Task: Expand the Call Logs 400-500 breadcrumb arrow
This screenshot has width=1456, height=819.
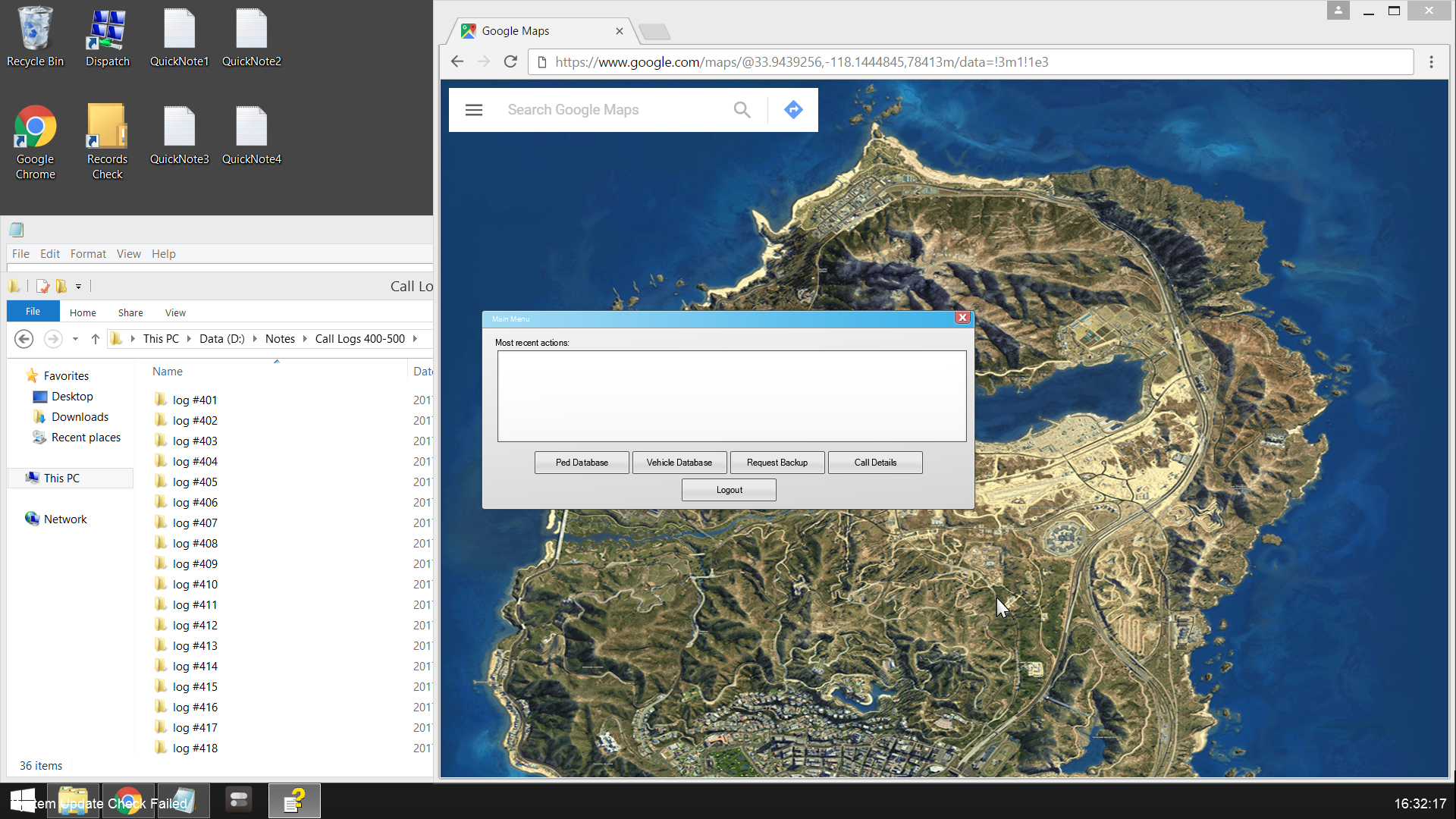Action: [416, 339]
